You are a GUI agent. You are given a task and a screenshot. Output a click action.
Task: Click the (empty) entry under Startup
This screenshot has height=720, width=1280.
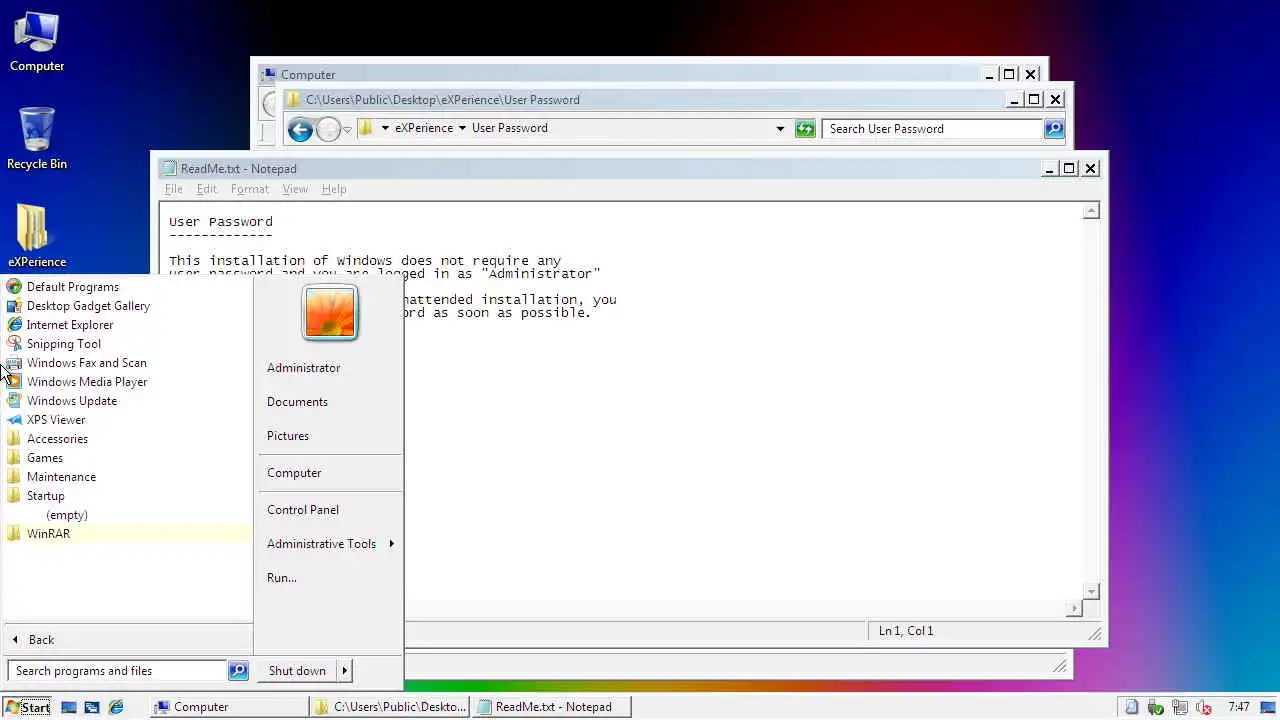coord(67,515)
